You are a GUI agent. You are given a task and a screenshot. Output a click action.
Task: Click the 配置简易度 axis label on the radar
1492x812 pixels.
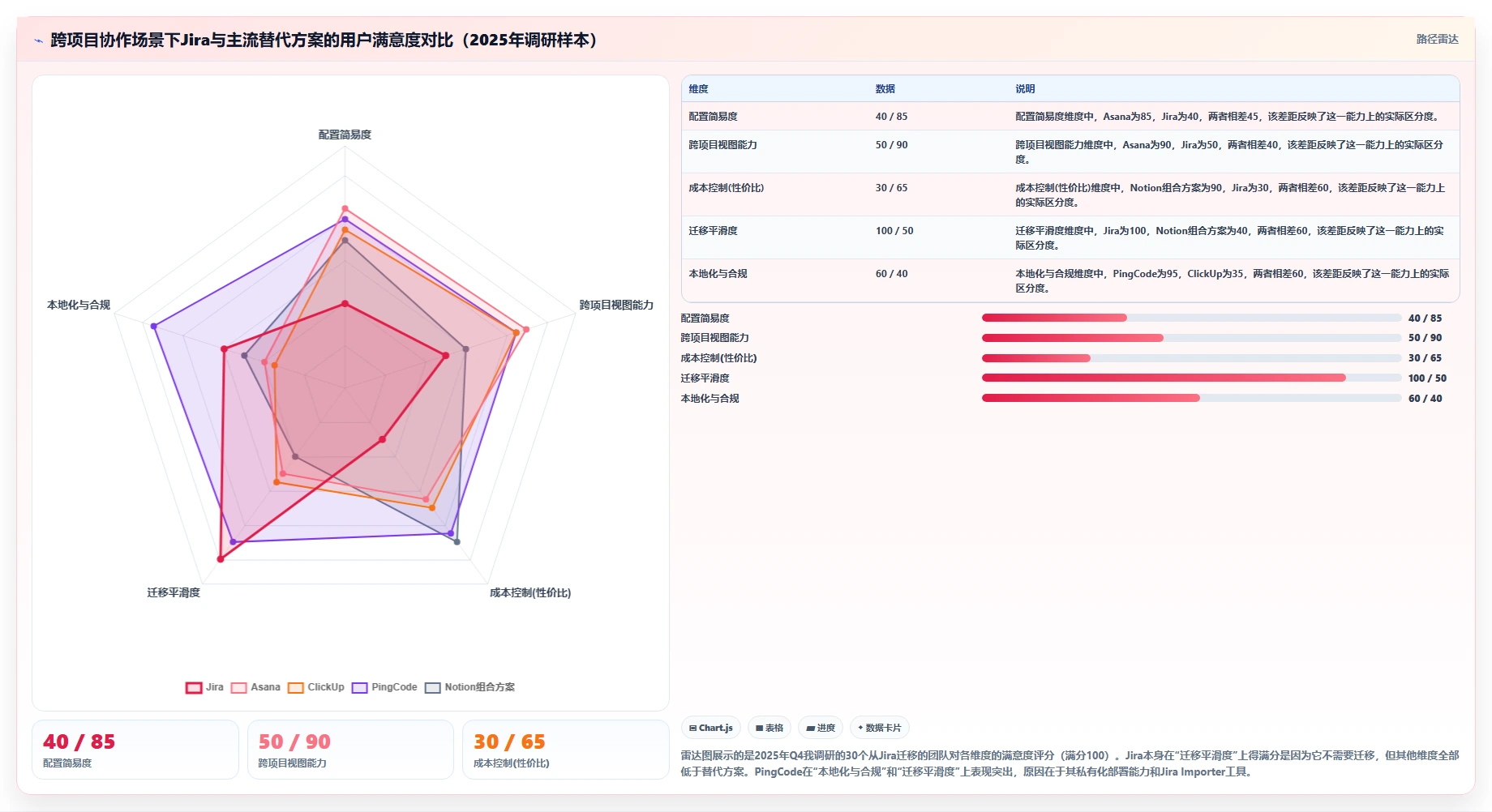(x=345, y=135)
